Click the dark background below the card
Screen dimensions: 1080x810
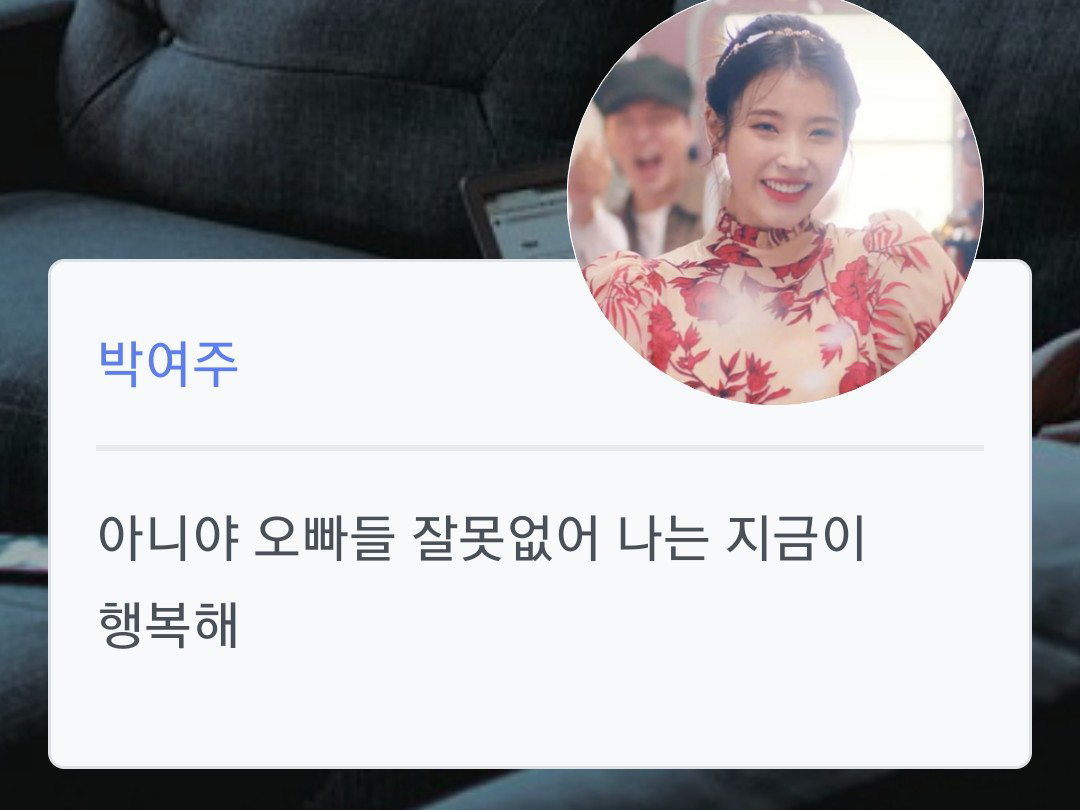point(539,790)
